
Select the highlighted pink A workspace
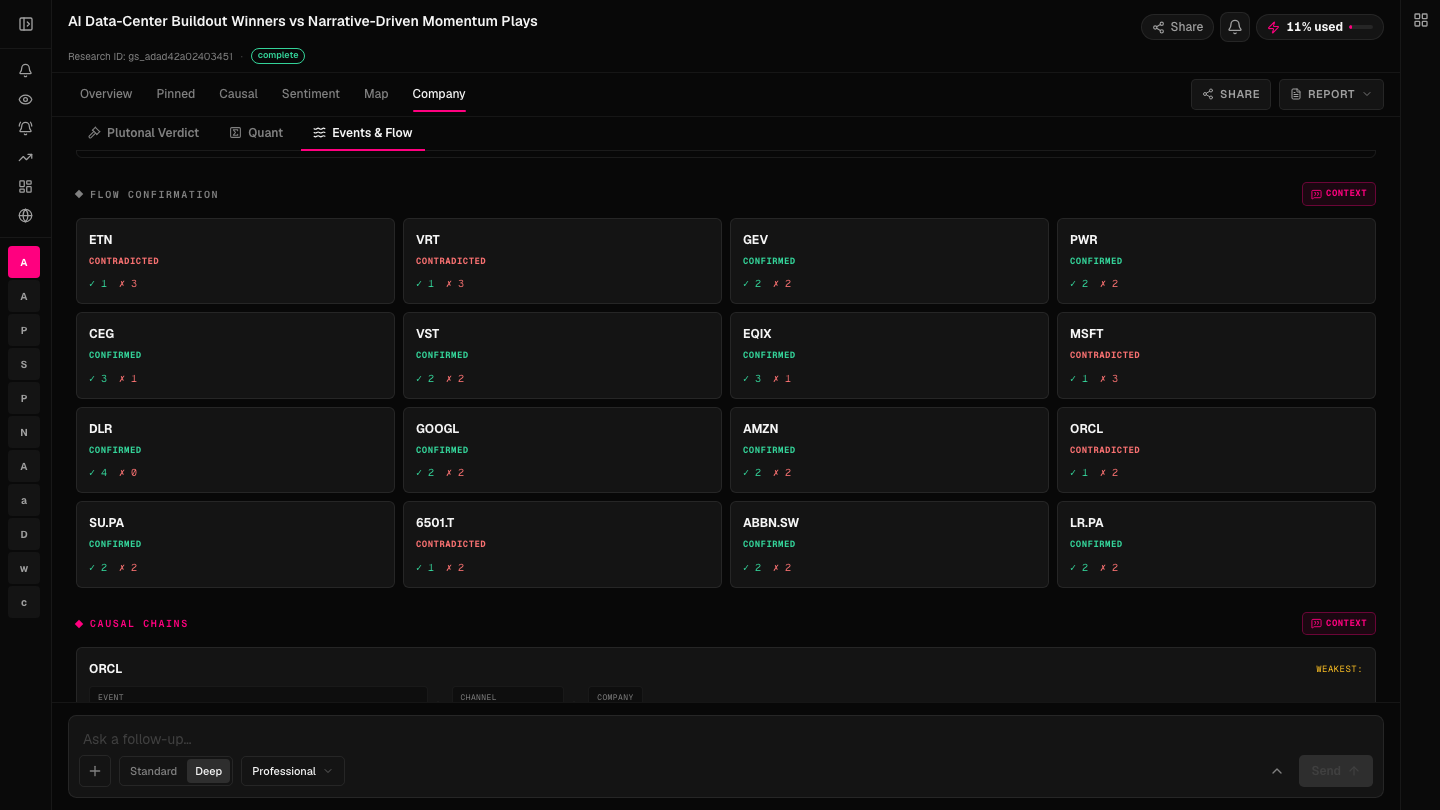[x=24, y=262]
